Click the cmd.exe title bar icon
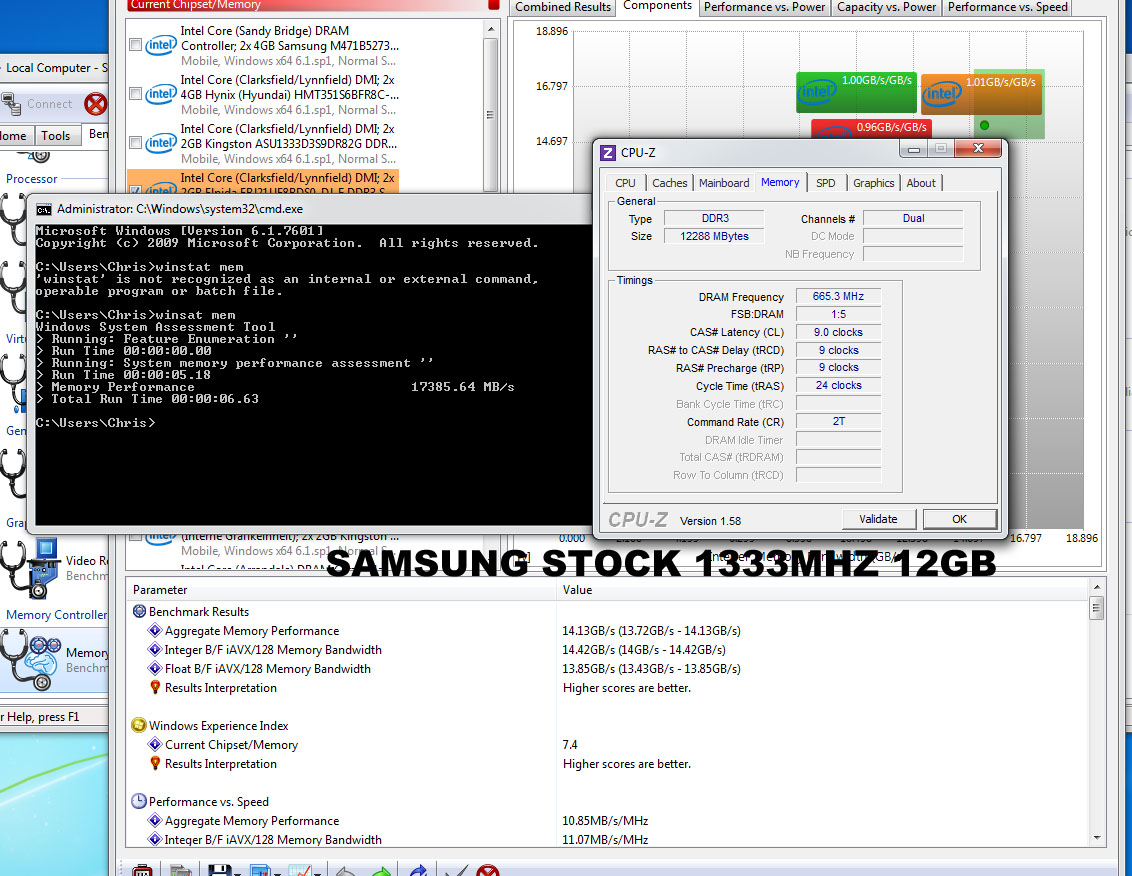Screen dimensions: 1132x876 (x=44, y=209)
